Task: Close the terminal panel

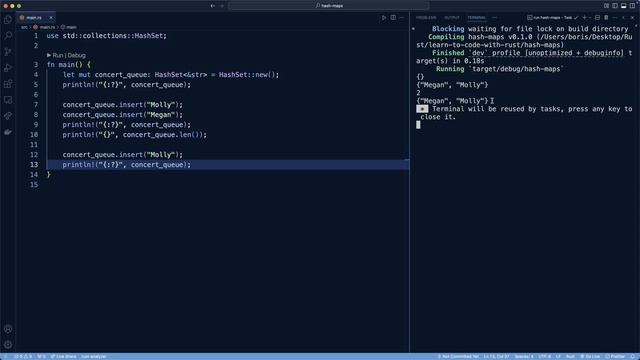Action: 632,18
